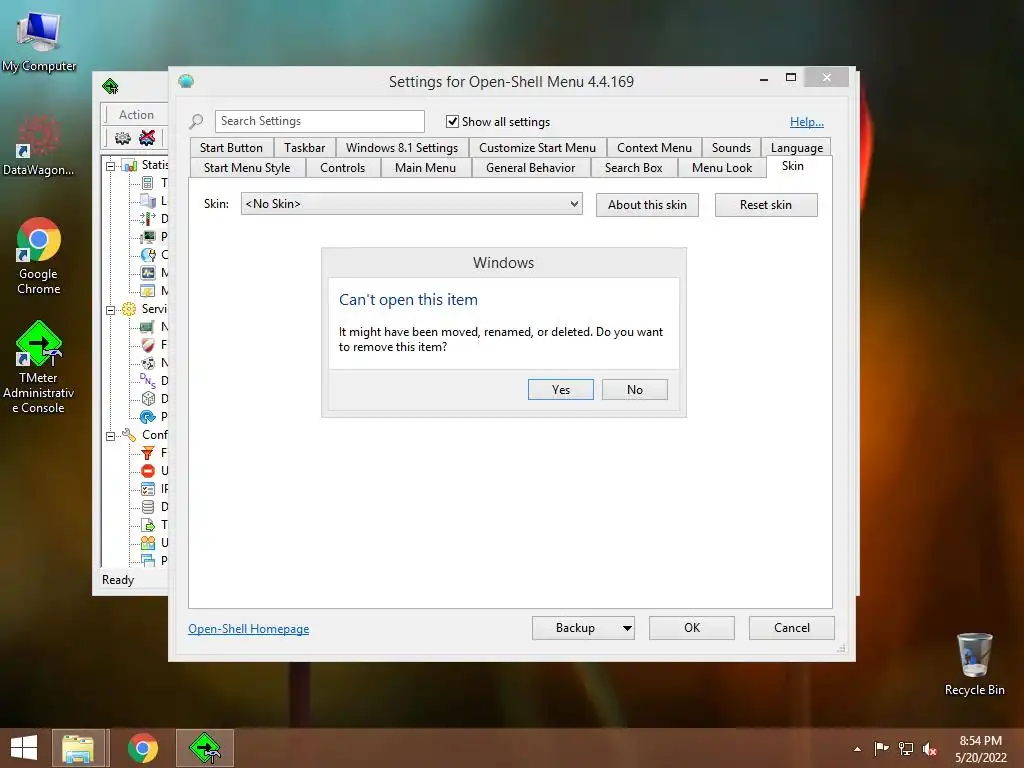
Task: Open the Sounds tab
Action: [x=731, y=148]
